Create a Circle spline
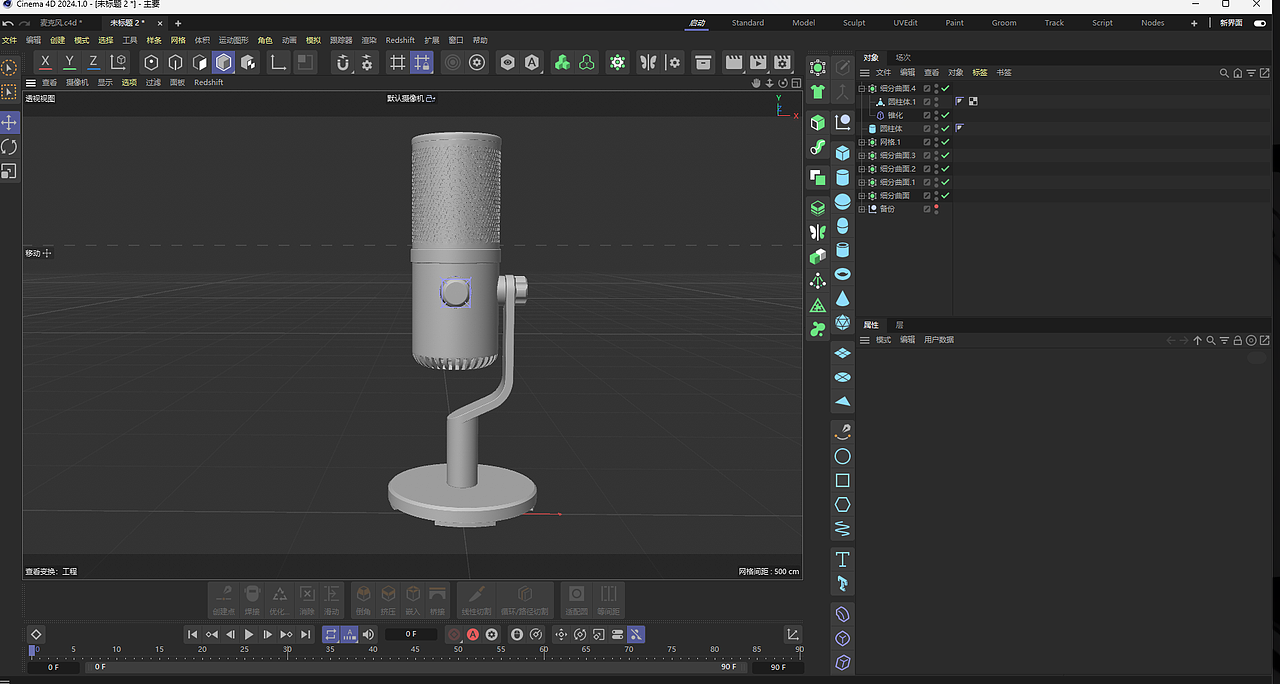 pyautogui.click(x=843, y=456)
